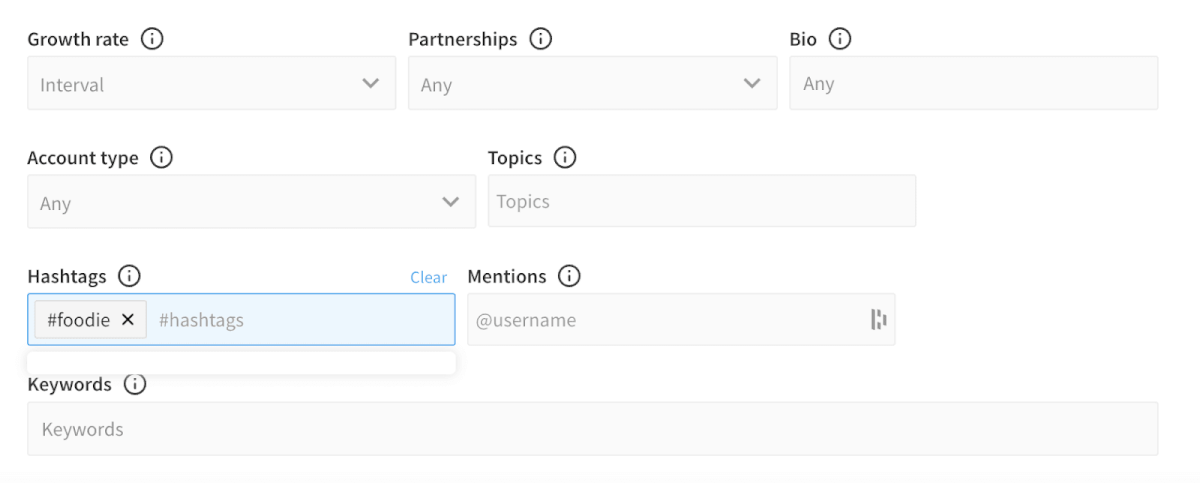
Task: Click into the Topics field
Action: point(701,202)
